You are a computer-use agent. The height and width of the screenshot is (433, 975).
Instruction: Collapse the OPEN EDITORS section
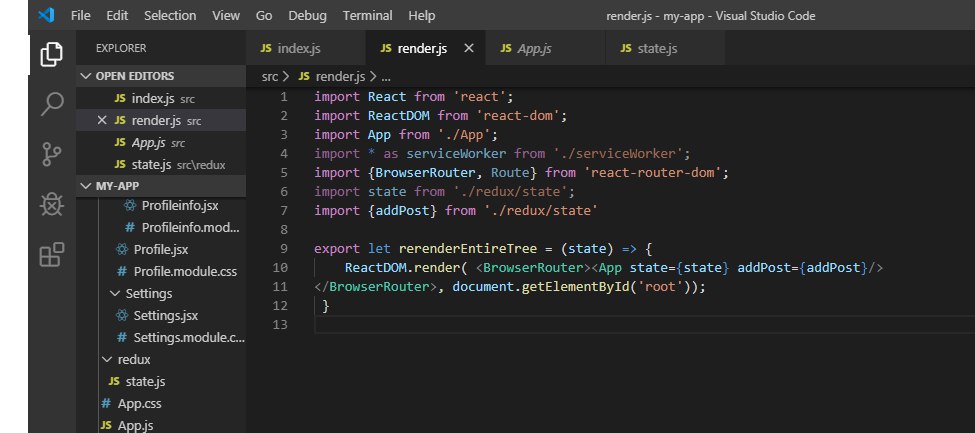point(134,76)
